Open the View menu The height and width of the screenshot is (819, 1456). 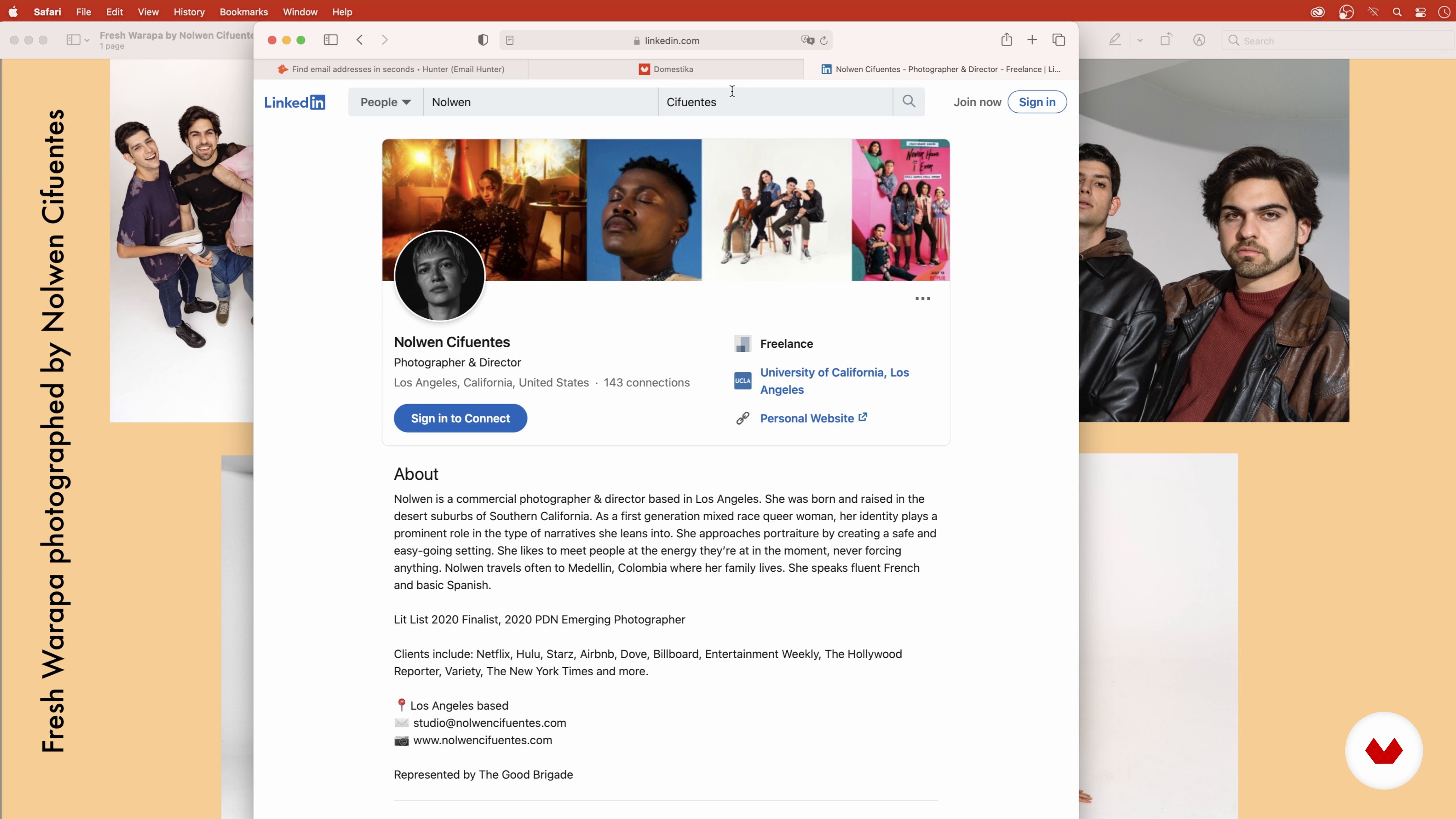pos(148,12)
